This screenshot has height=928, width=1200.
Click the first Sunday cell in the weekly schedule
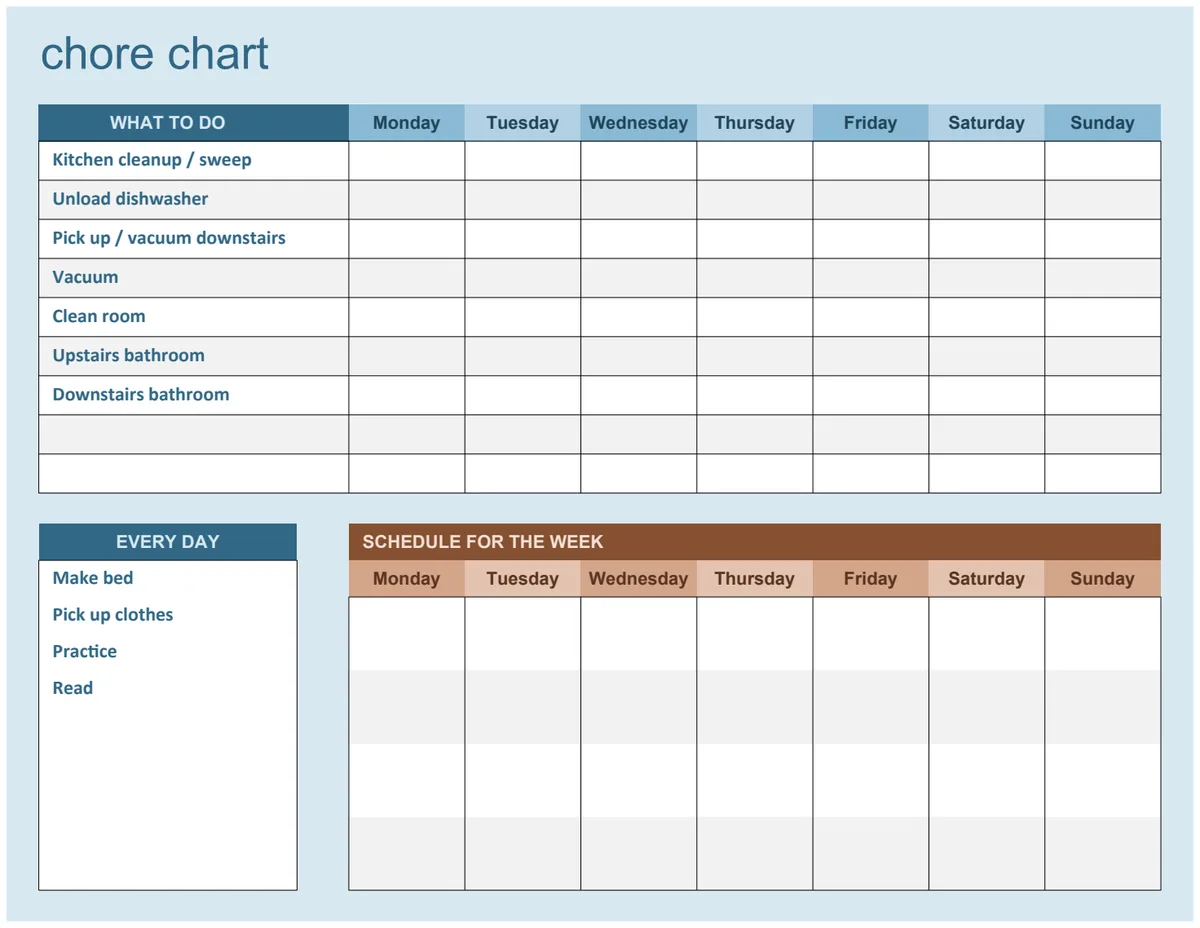pyautogui.click(x=1103, y=634)
